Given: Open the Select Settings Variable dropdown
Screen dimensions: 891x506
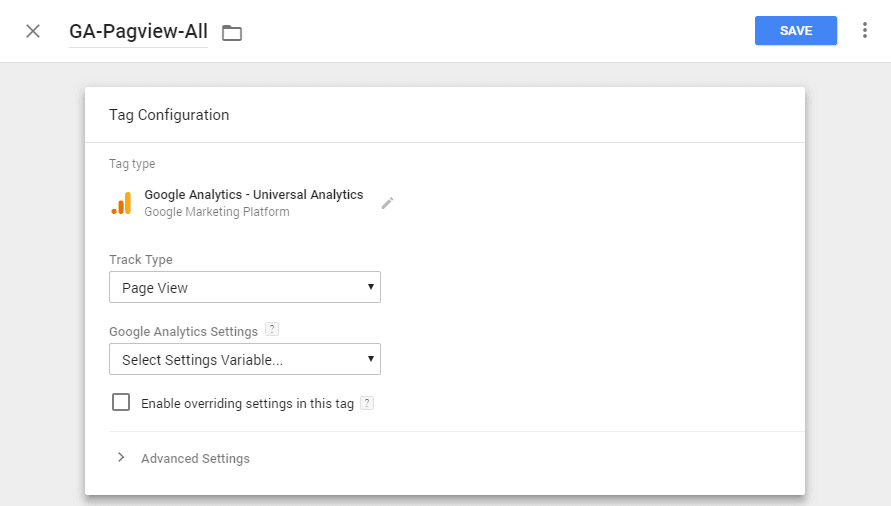Looking at the screenshot, I should [x=245, y=359].
